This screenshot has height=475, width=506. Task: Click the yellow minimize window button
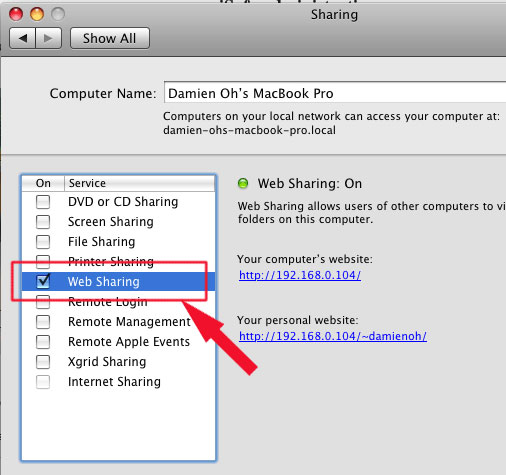[x=37, y=14]
